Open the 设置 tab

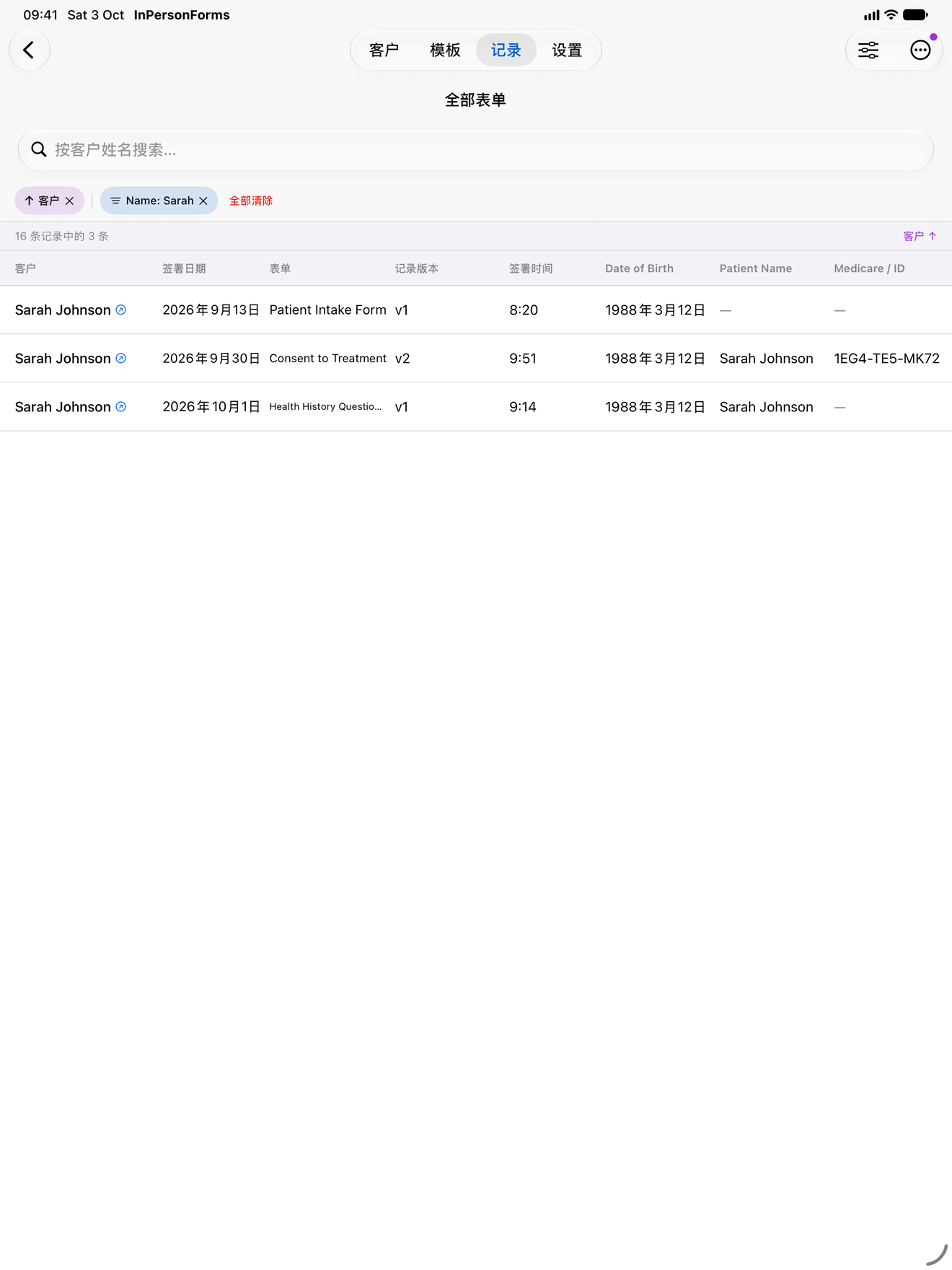[x=567, y=50]
